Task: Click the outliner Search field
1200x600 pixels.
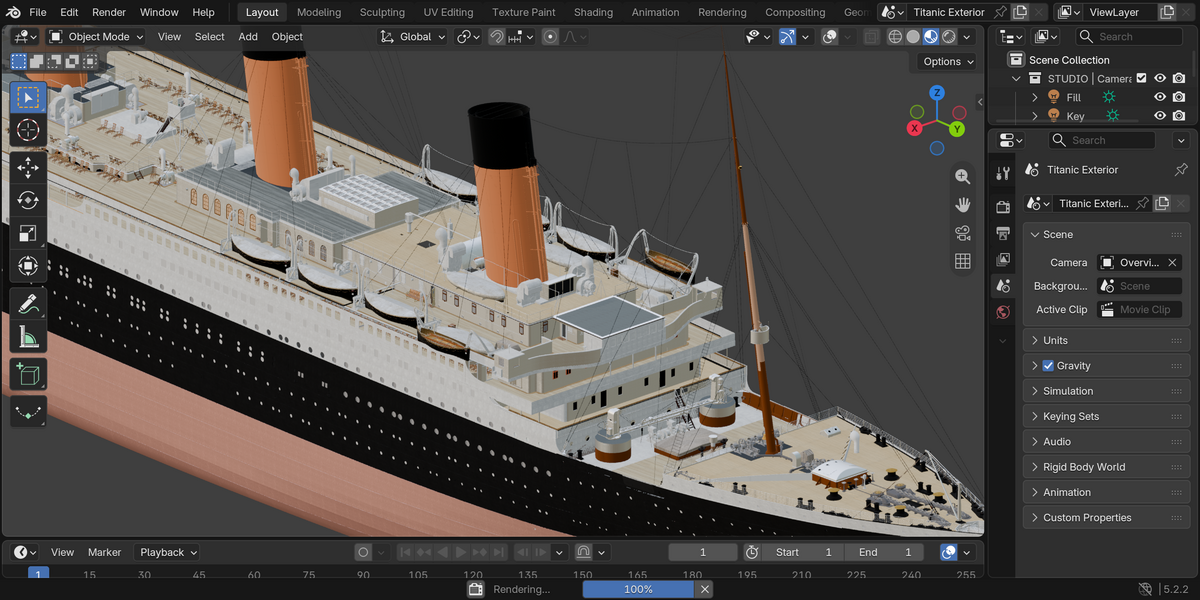Action: pos(1128,37)
